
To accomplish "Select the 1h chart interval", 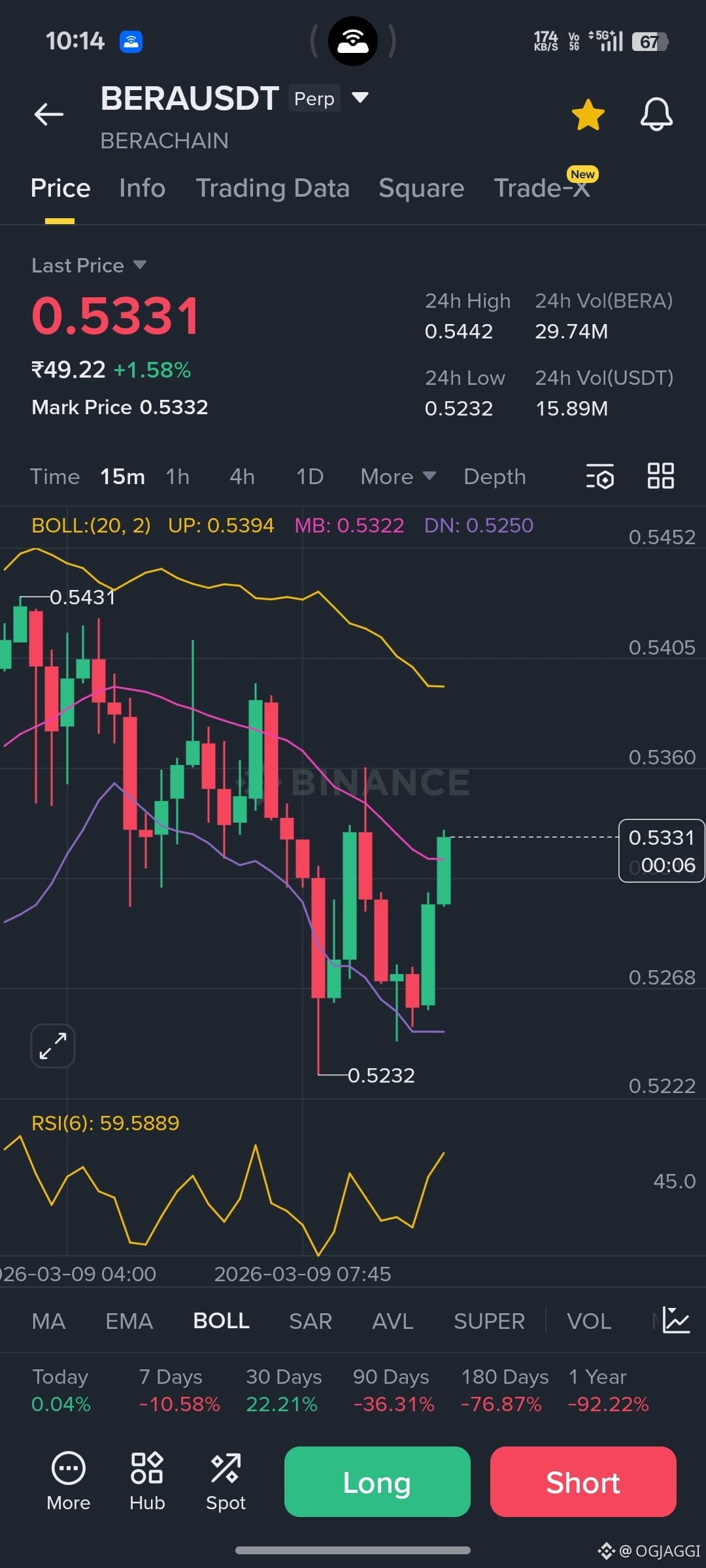I will click(x=177, y=477).
